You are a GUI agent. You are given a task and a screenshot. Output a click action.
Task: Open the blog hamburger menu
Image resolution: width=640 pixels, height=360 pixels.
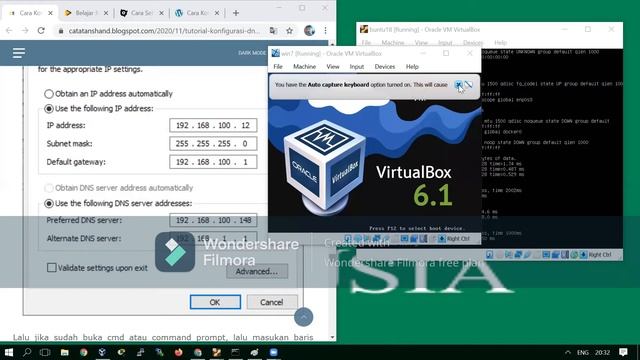(19, 53)
